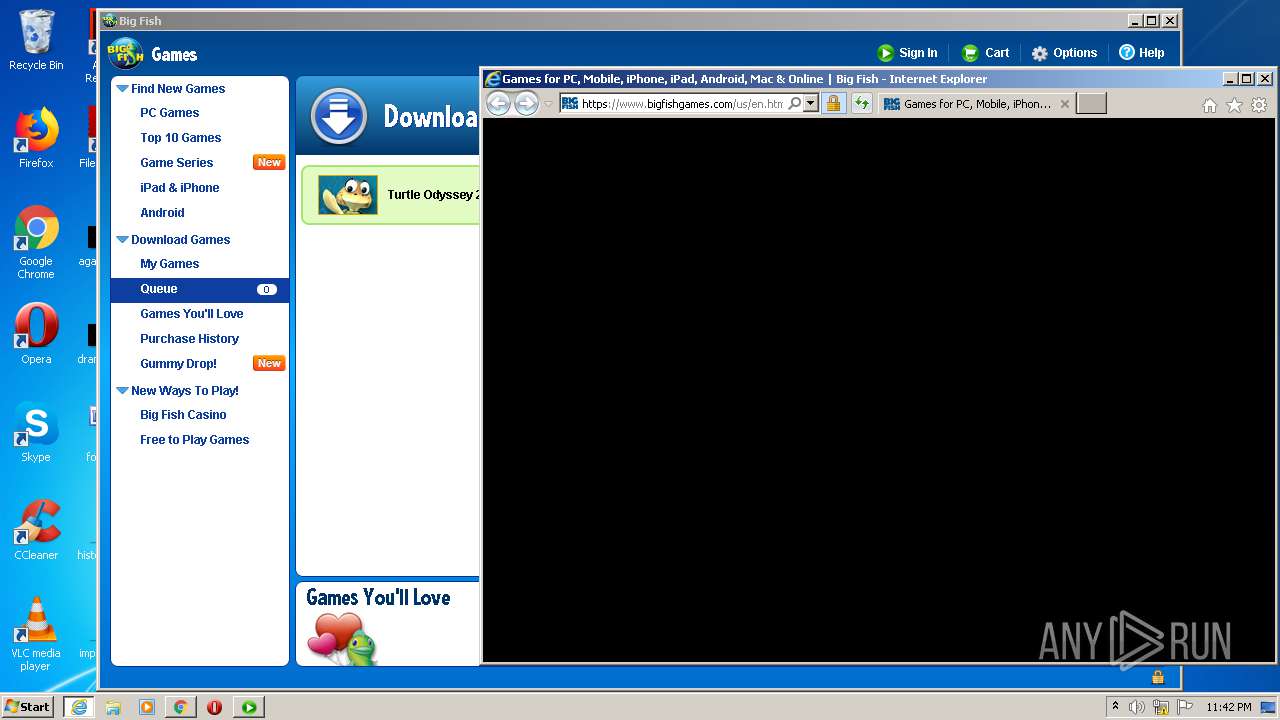Collapse the Find New Games section
Screen dimensions: 1280x720
[x=122, y=89]
